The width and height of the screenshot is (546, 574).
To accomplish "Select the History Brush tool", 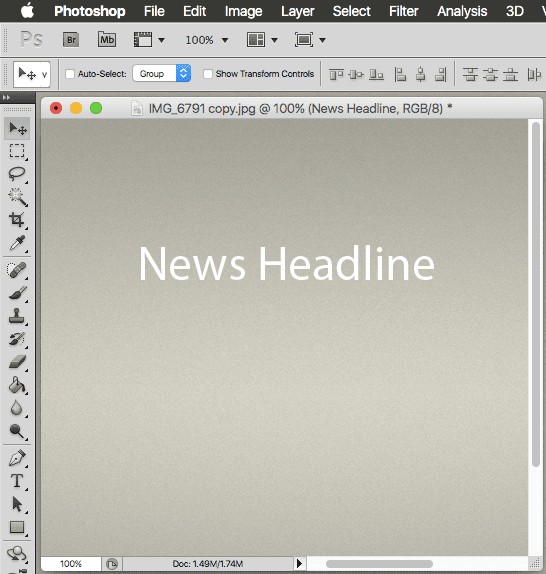I will pos(17,339).
